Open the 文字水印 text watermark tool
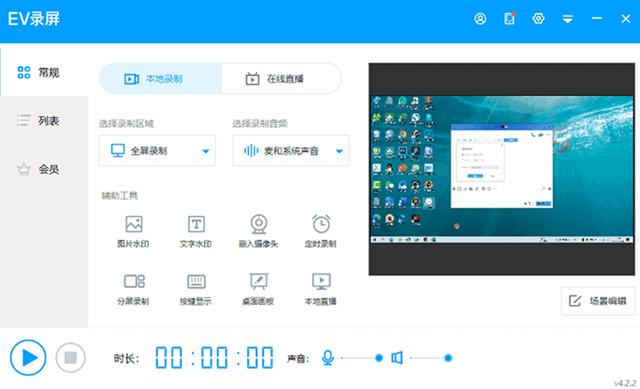 pyautogui.click(x=196, y=231)
